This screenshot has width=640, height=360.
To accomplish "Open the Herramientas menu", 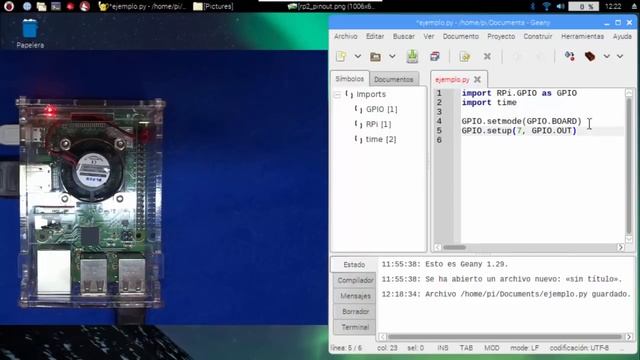I will pyautogui.click(x=582, y=36).
